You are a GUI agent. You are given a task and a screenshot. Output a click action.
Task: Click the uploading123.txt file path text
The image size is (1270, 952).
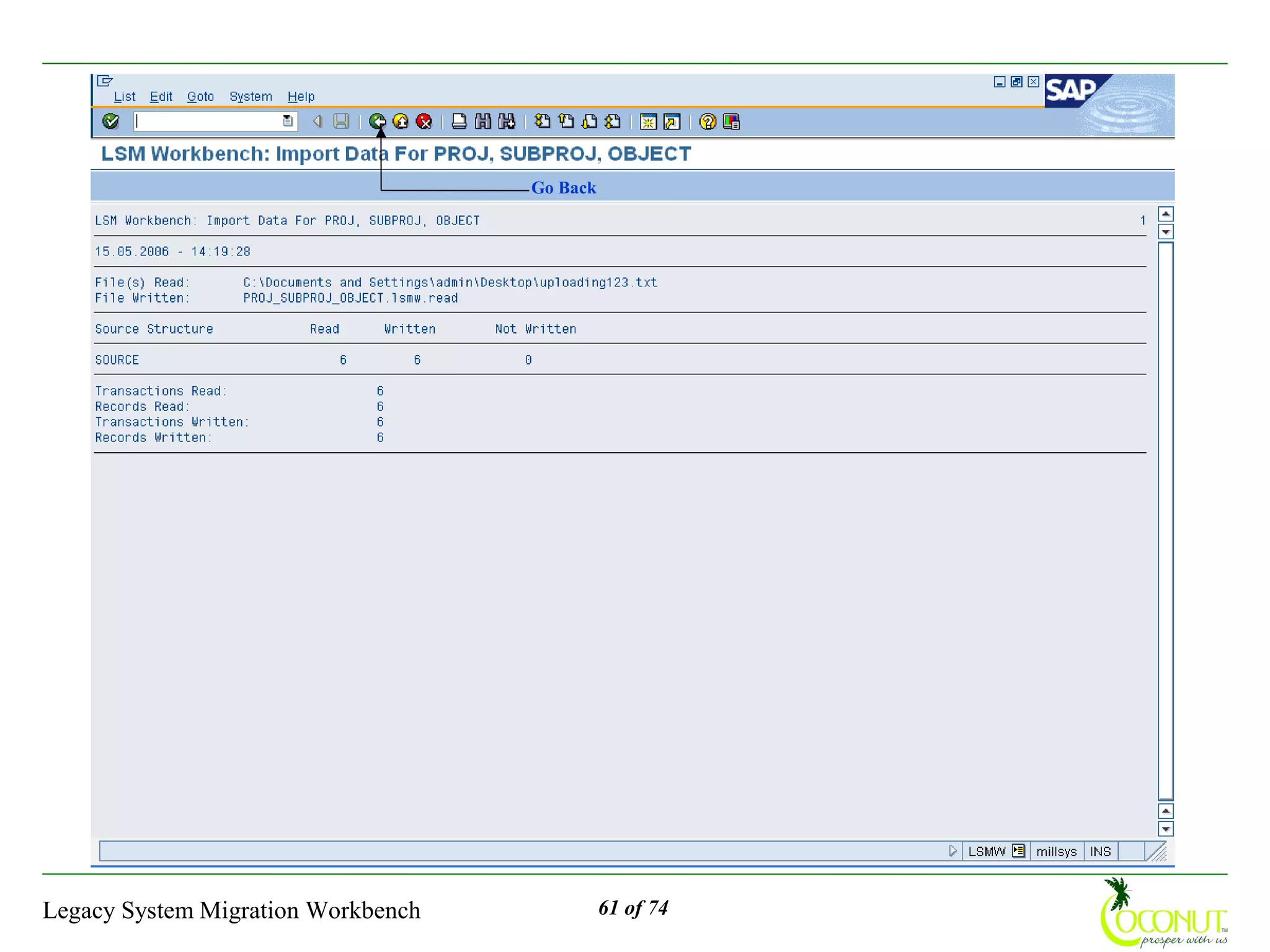(x=450, y=283)
